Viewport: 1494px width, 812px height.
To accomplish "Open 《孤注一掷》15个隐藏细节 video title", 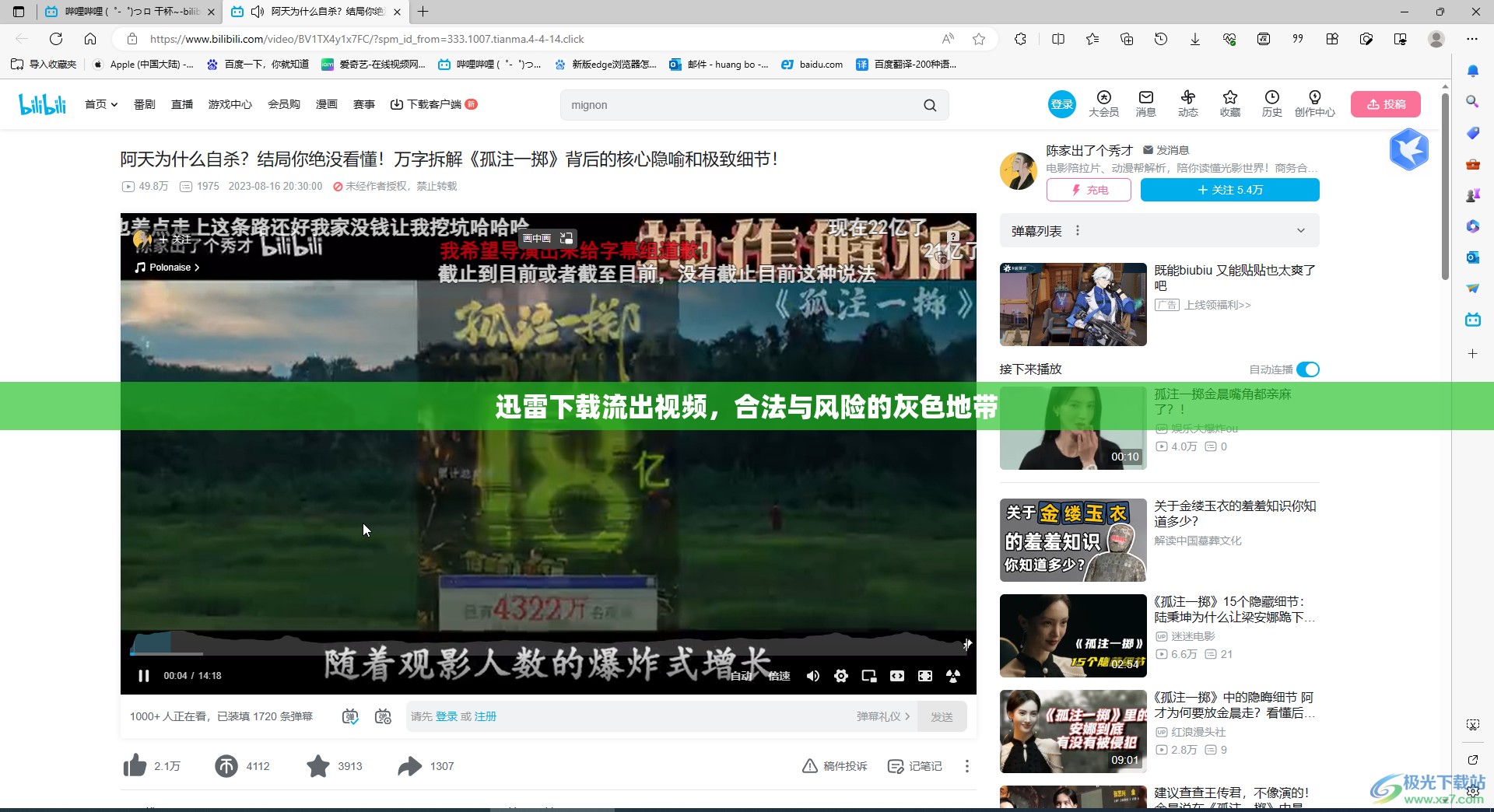I will (1234, 609).
